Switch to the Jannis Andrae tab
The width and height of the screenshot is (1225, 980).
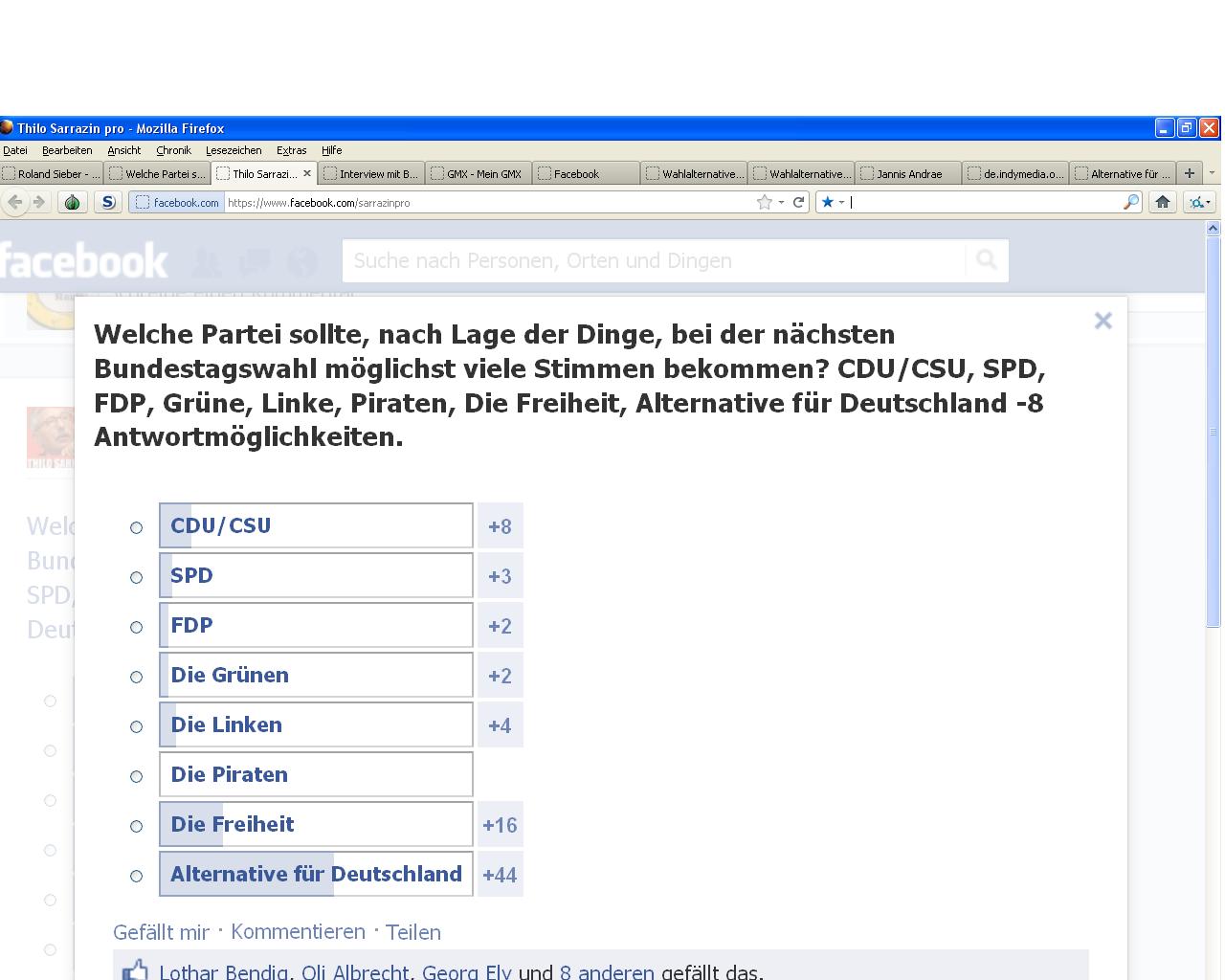(907, 173)
